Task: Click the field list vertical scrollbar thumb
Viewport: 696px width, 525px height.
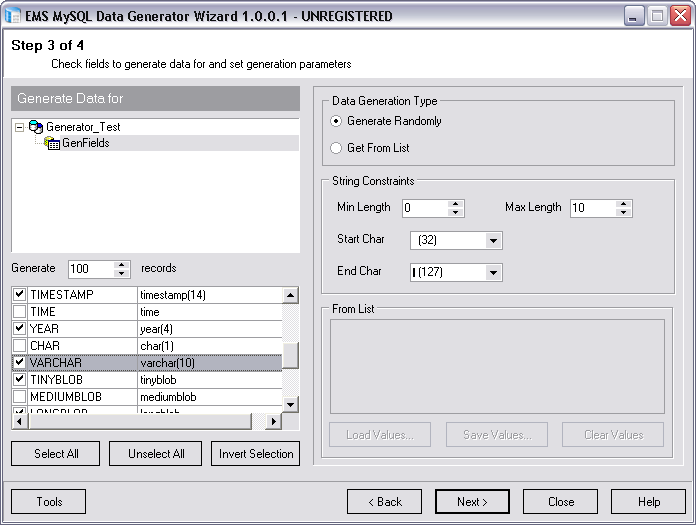Action: pos(290,355)
